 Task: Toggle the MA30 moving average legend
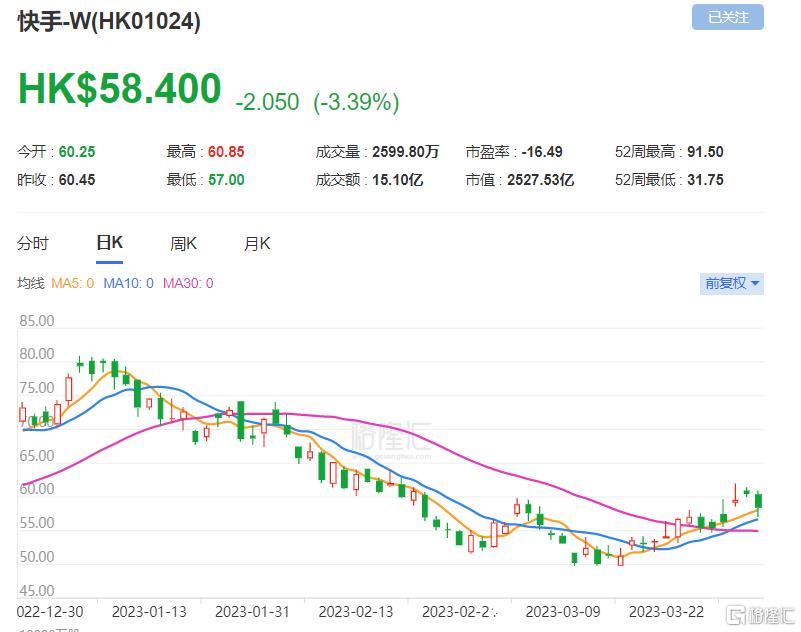click(x=188, y=283)
